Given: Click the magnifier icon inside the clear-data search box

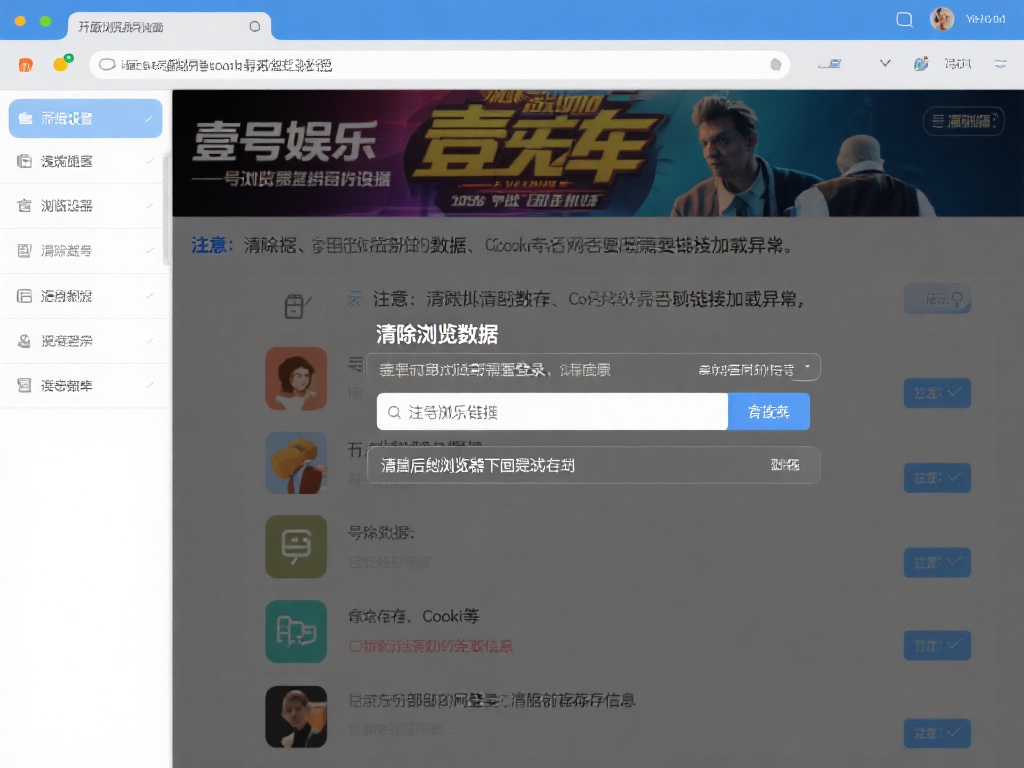Looking at the screenshot, I should click(x=394, y=411).
